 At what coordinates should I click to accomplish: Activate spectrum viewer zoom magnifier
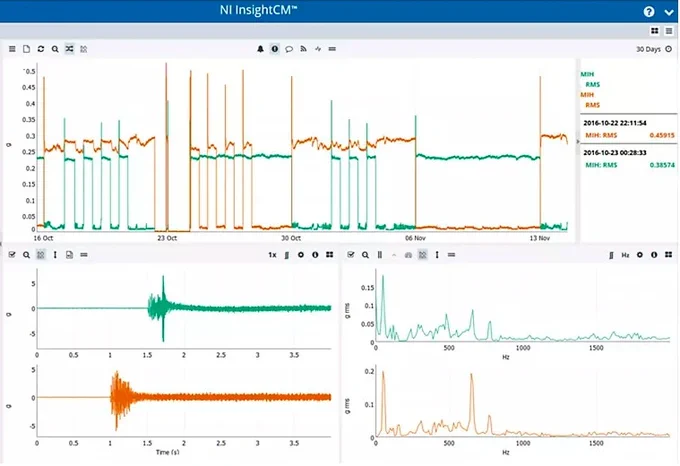tap(366, 255)
